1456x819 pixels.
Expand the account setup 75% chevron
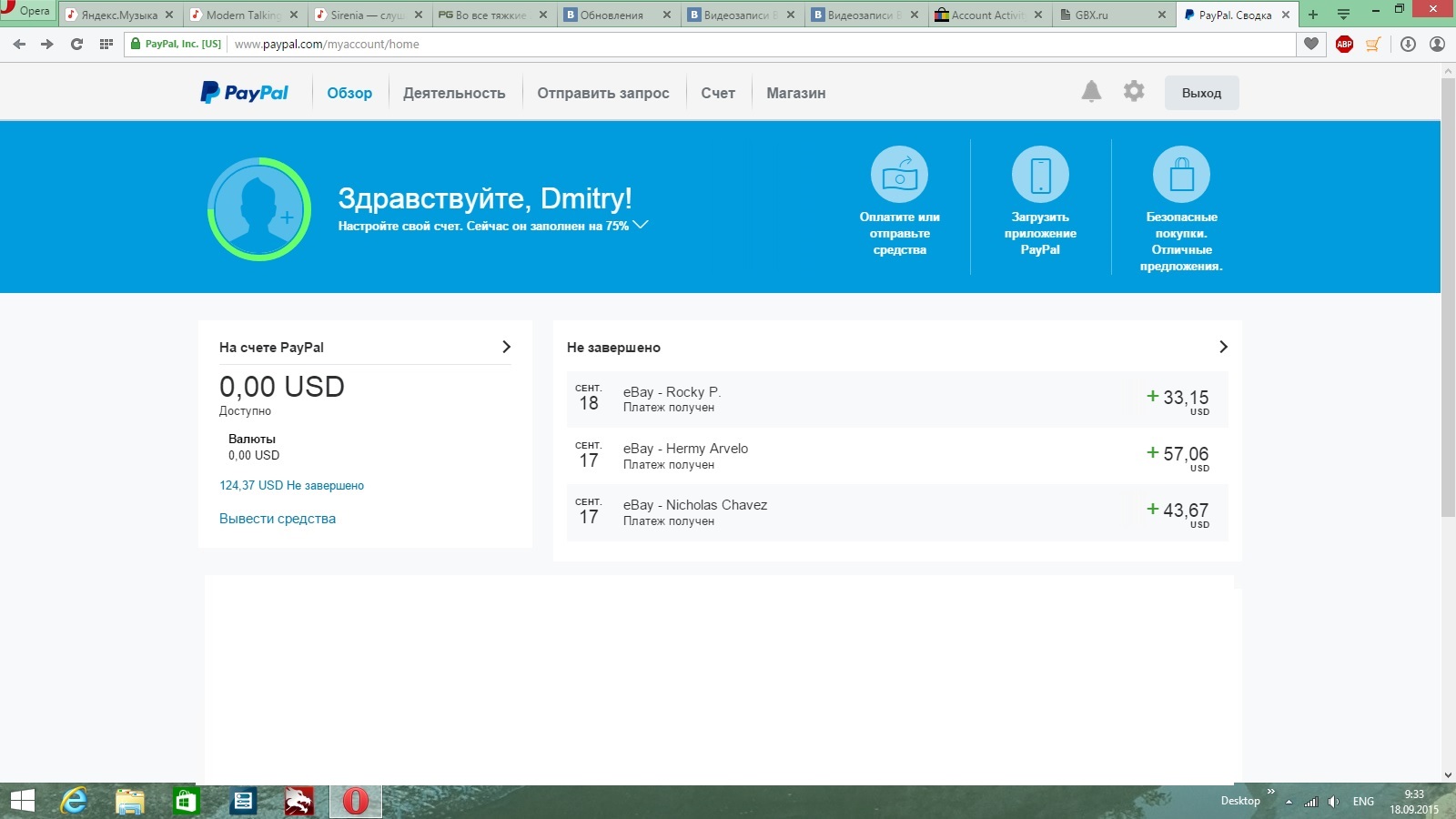(x=641, y=225)
